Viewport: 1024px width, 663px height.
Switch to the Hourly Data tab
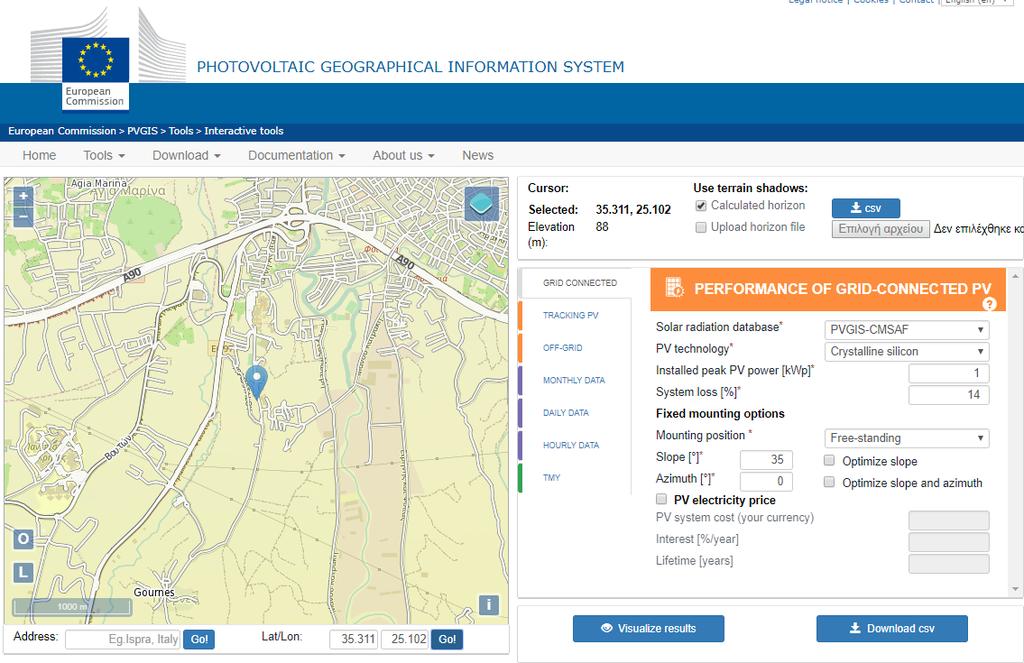571,445
